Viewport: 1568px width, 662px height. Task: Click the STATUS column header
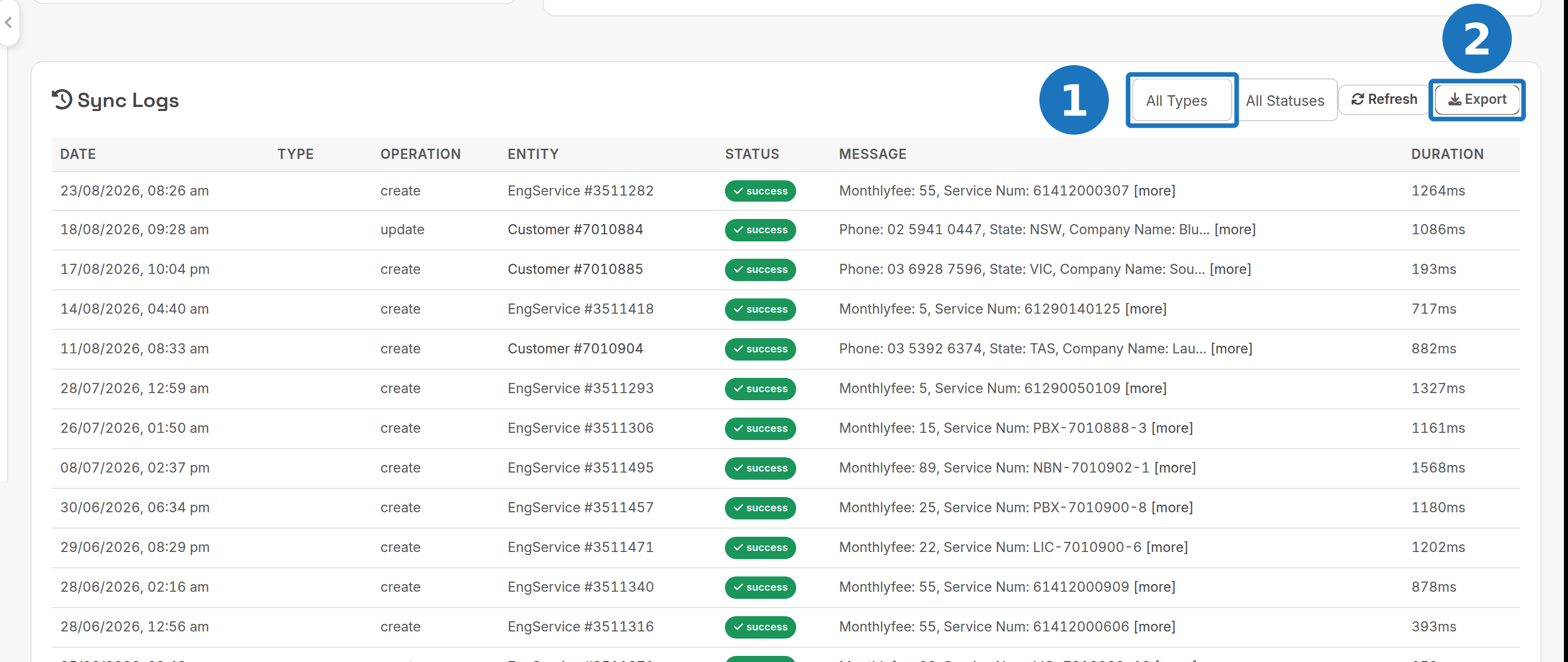click(x=752, y=154)
